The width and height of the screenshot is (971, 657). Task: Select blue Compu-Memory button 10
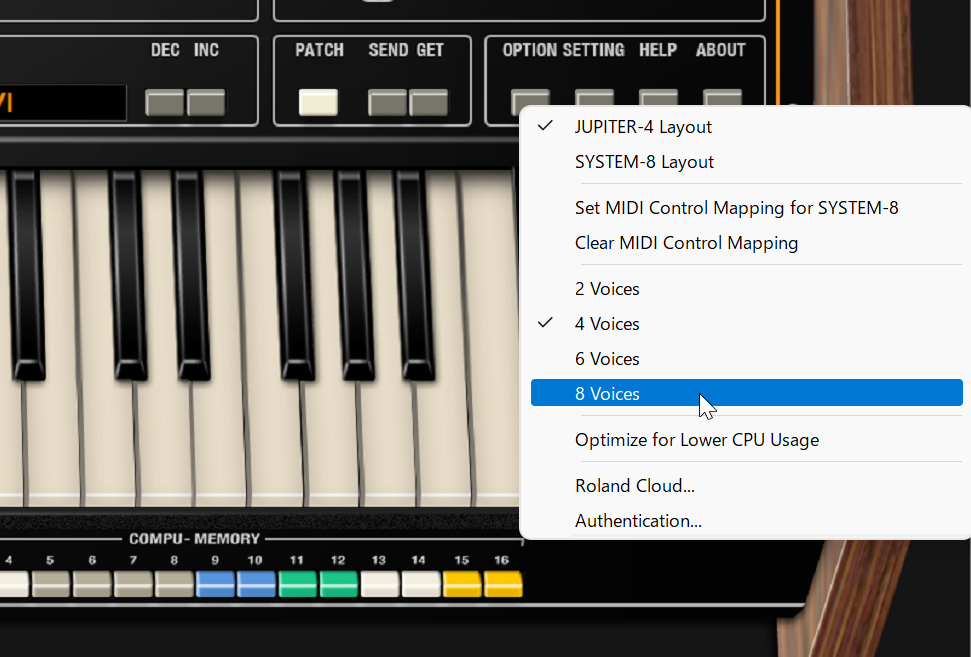tap(256, 584)
